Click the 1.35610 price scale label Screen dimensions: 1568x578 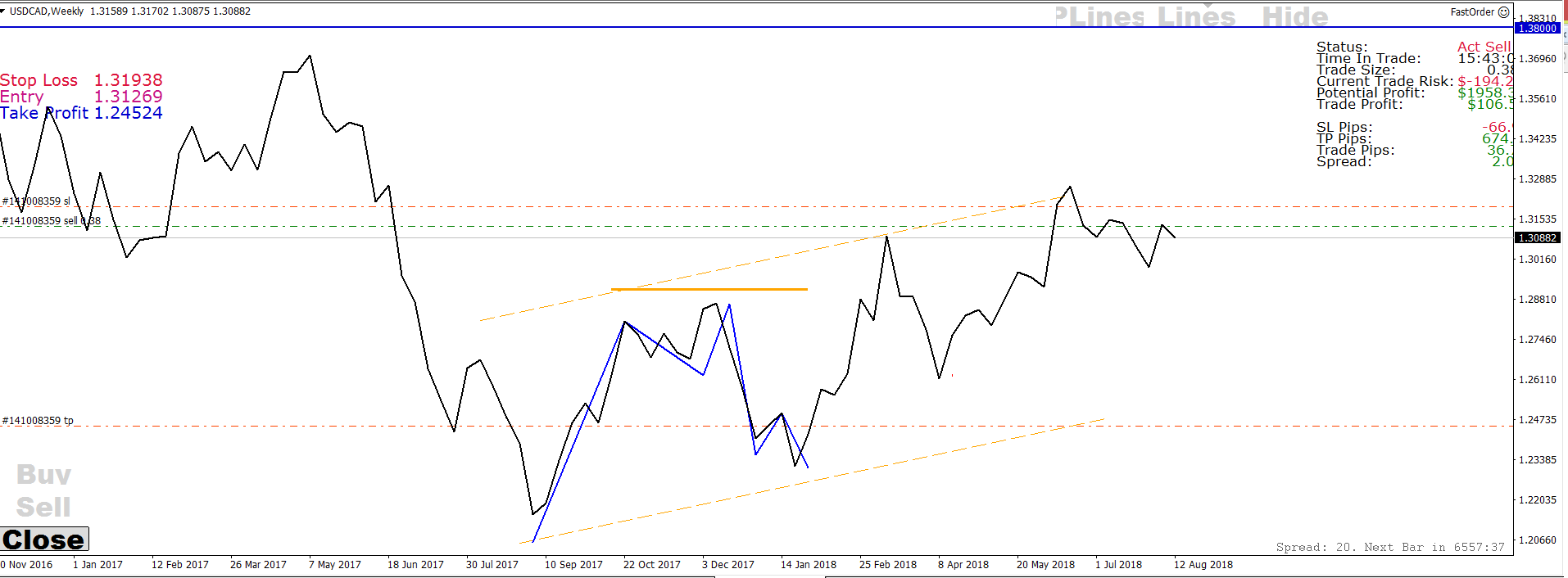tap(1538, 99)
